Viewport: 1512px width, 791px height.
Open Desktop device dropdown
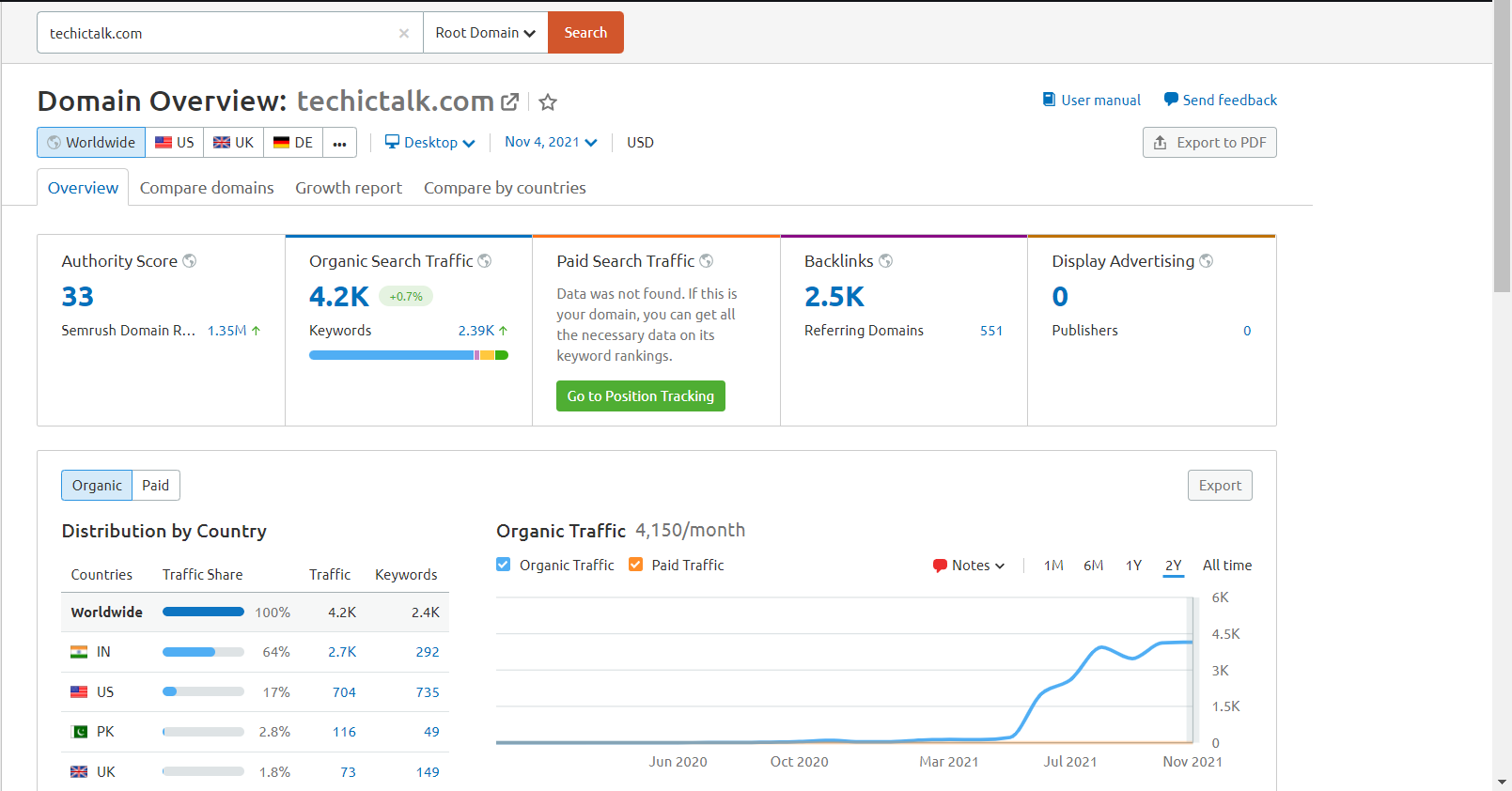[430, 143]
